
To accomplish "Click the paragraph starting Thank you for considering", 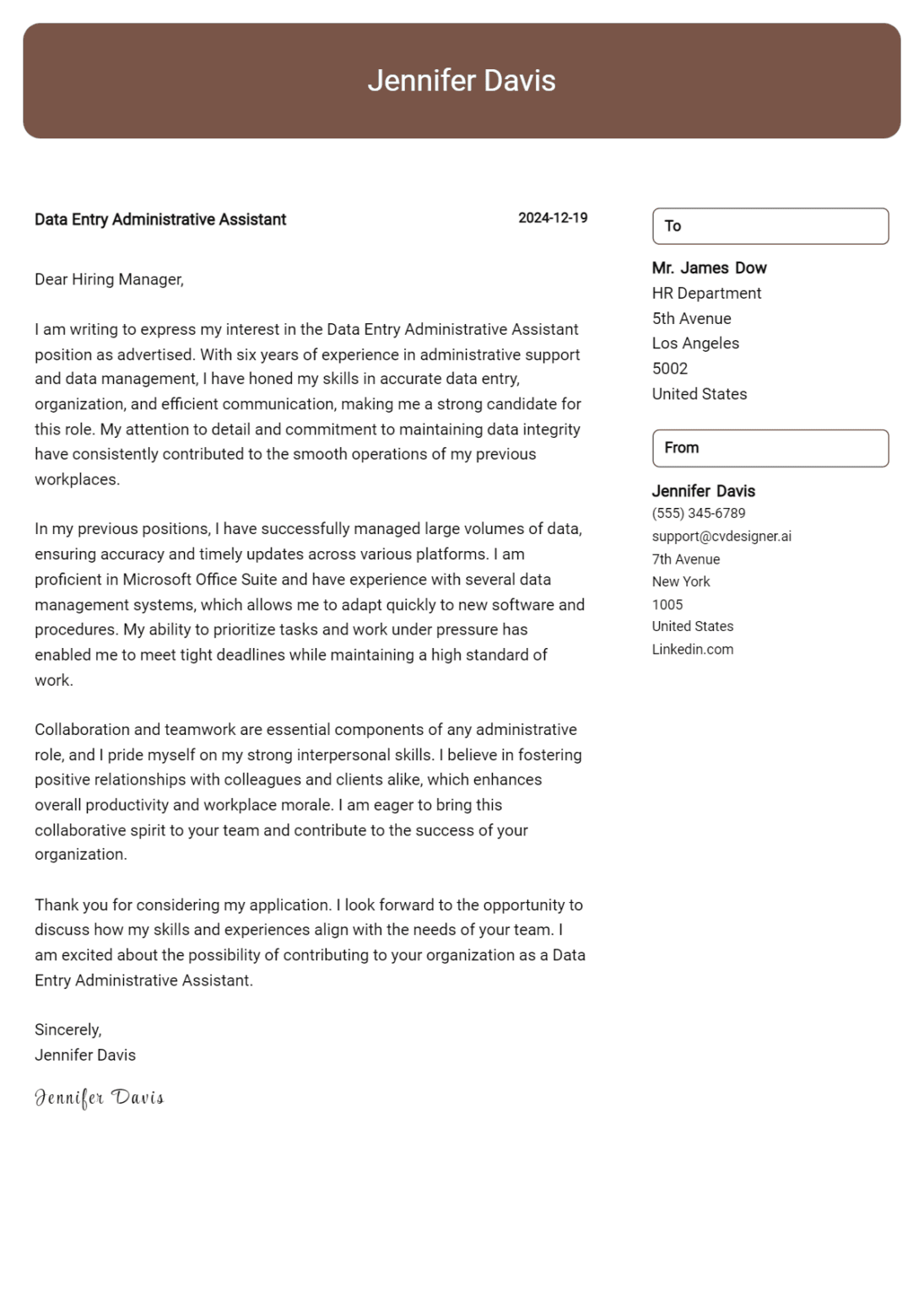I will click(310, 942).
